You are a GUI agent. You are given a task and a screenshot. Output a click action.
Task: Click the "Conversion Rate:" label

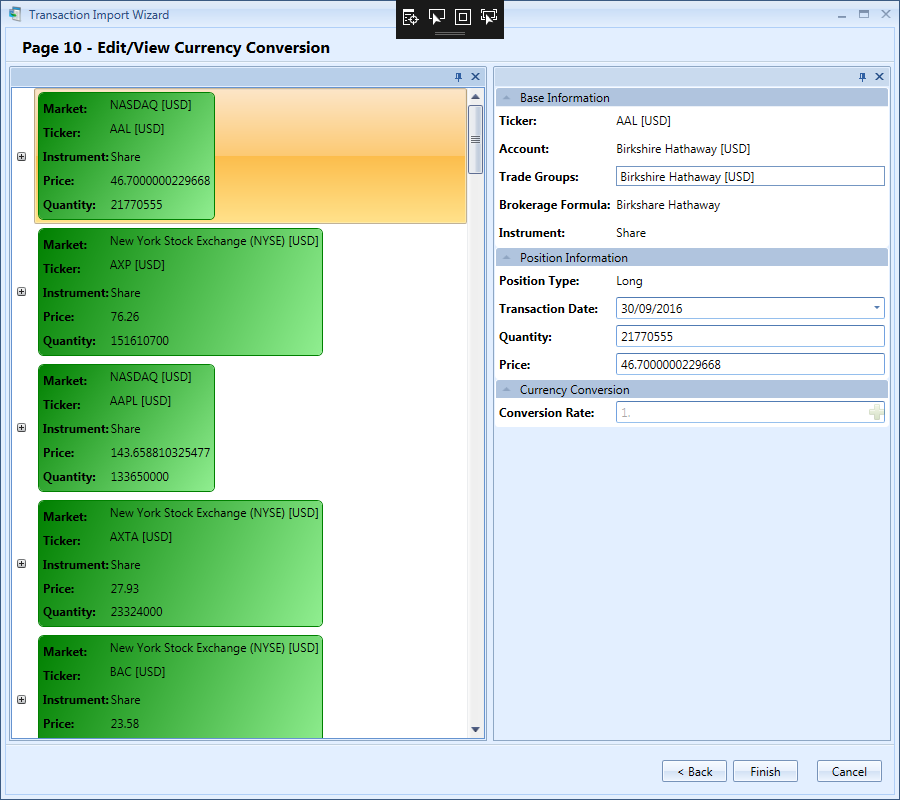click(x=546, y=413)
